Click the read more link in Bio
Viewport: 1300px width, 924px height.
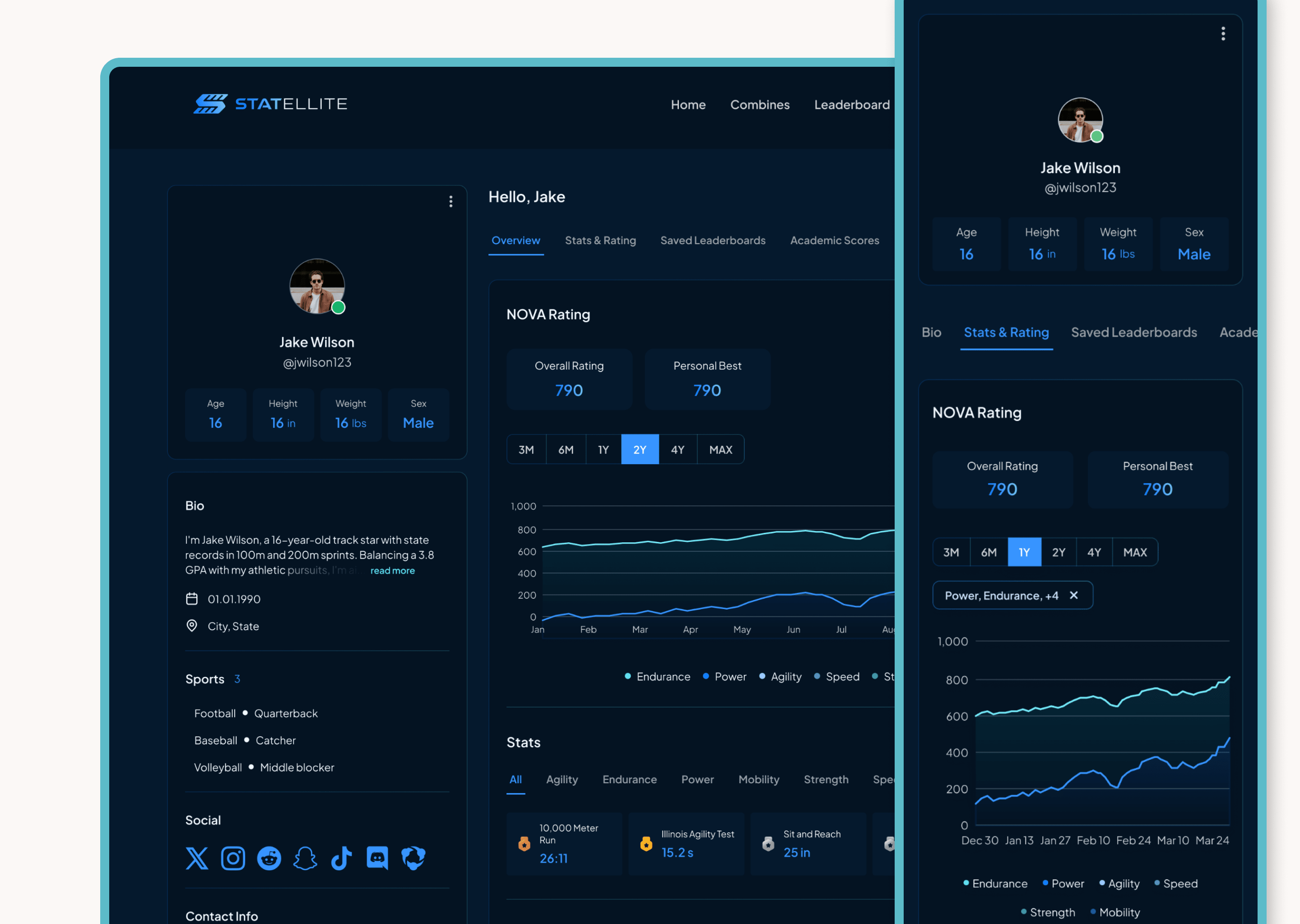[x=392, y=571]
